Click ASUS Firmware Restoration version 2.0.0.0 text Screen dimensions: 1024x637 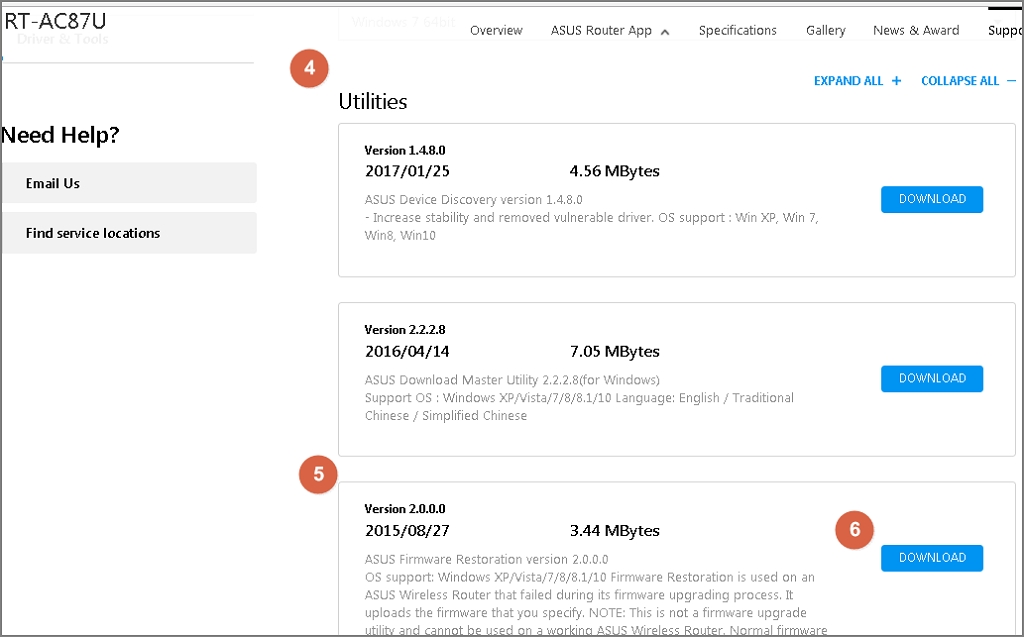(x=487, y=559)
